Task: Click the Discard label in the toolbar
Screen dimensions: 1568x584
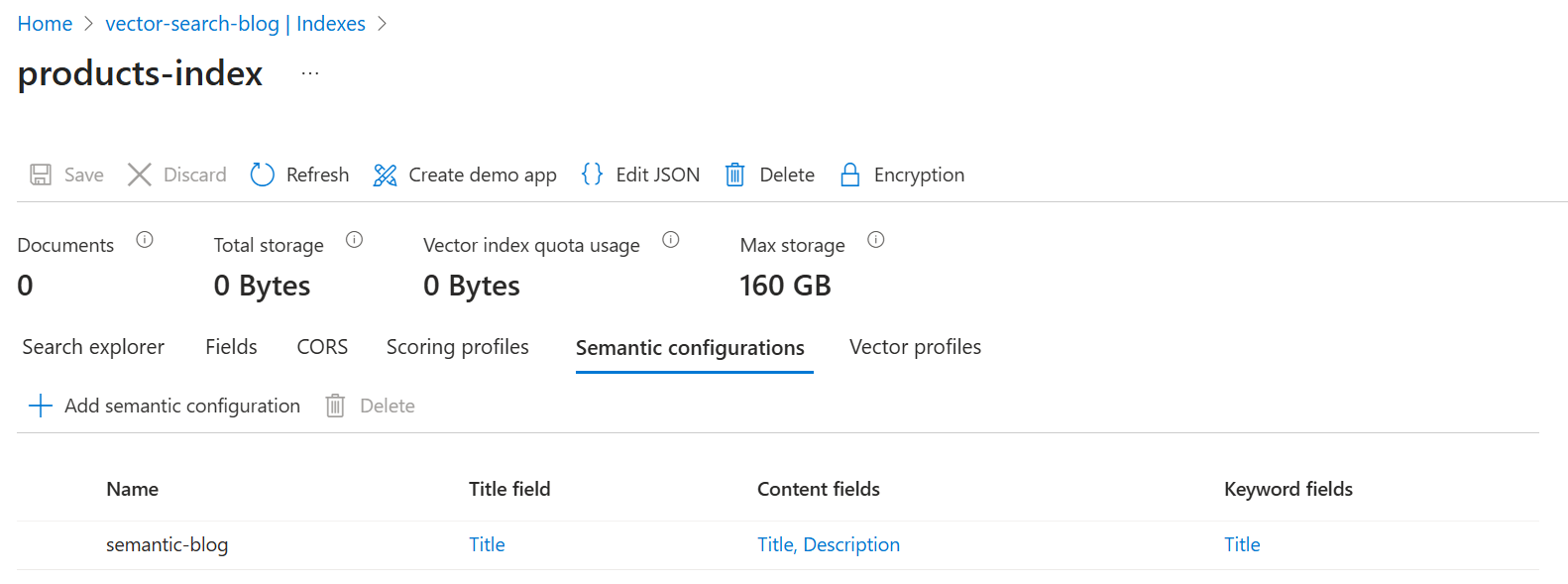Action: click(195, 175)
